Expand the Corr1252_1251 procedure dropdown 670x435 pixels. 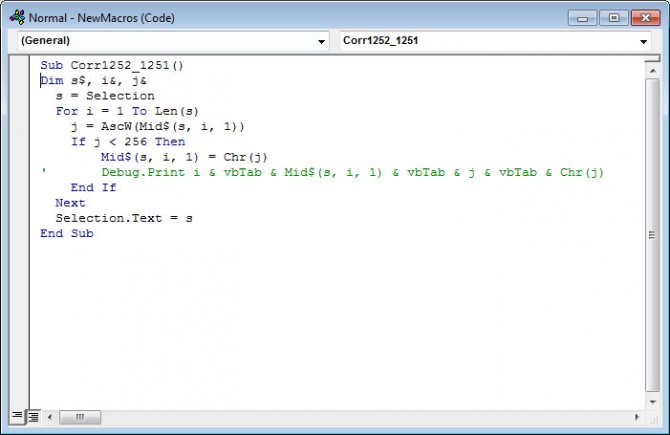tap(644, 42)
